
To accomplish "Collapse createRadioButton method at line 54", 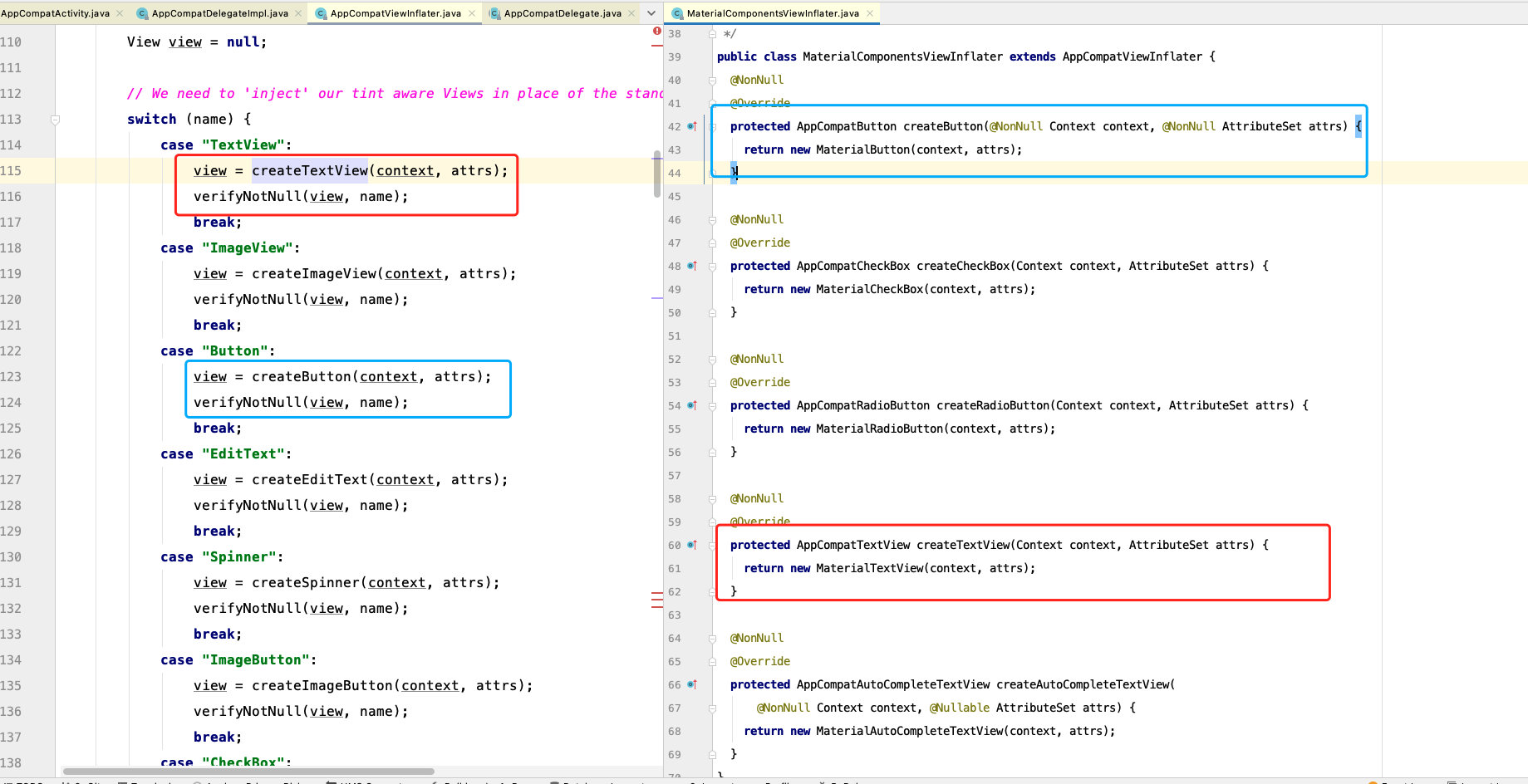I will coord(712,406).
